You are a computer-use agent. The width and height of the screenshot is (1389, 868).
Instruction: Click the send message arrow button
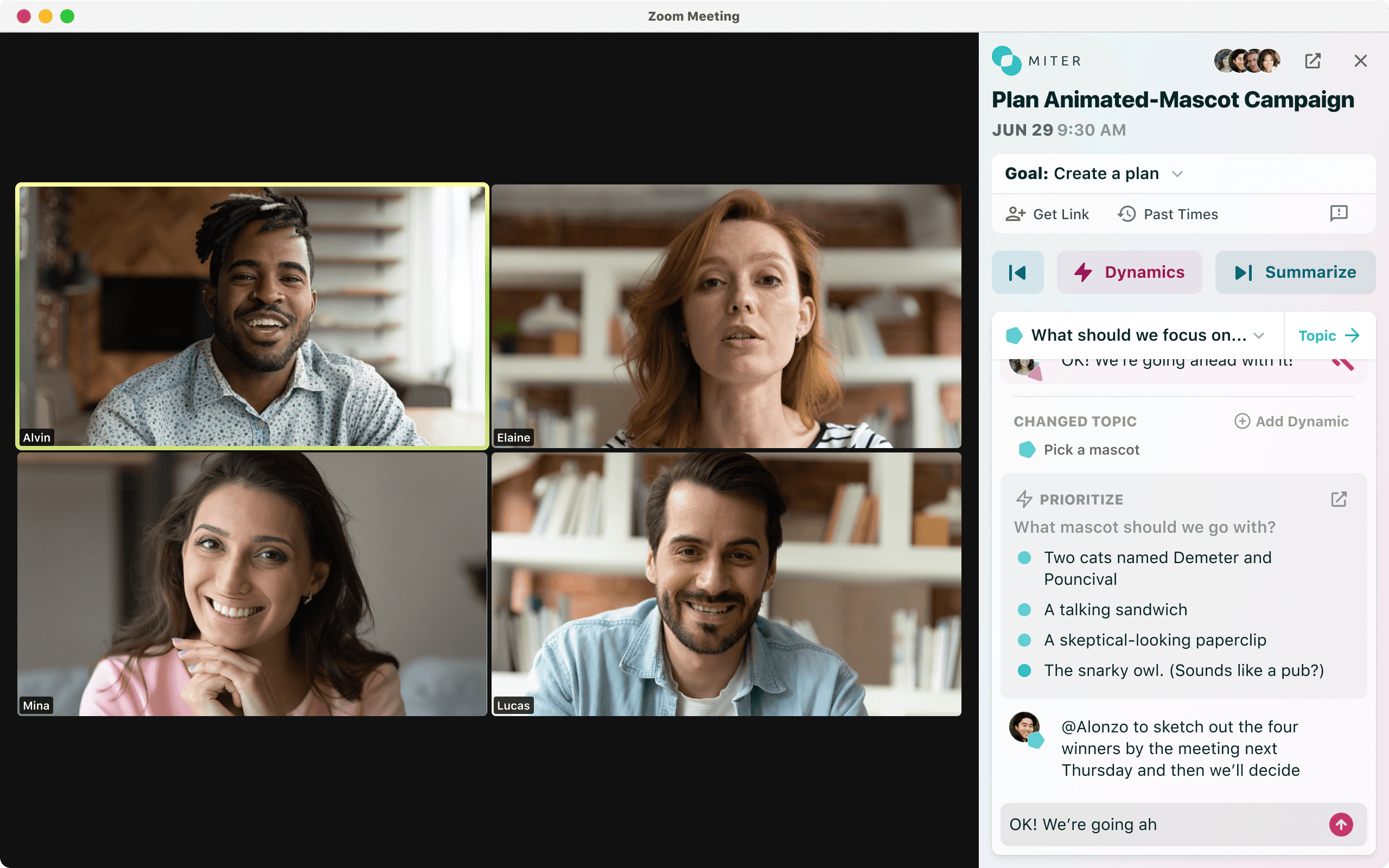coord(1340,824)
